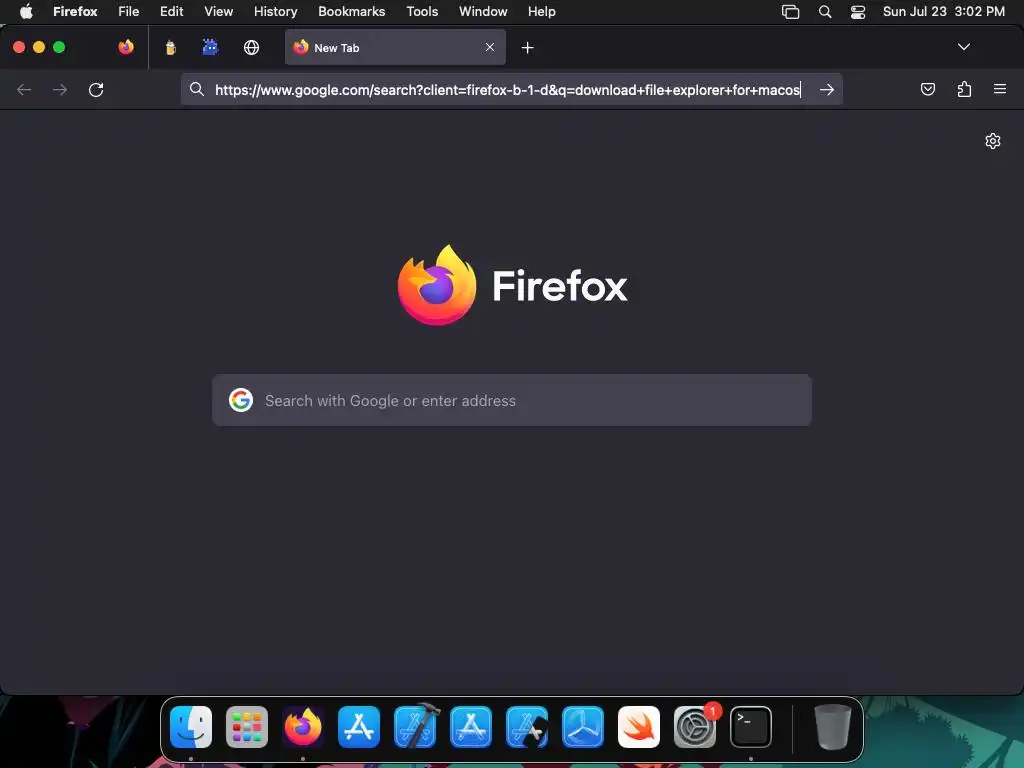Open Save to Pocket

coord(928,89)
